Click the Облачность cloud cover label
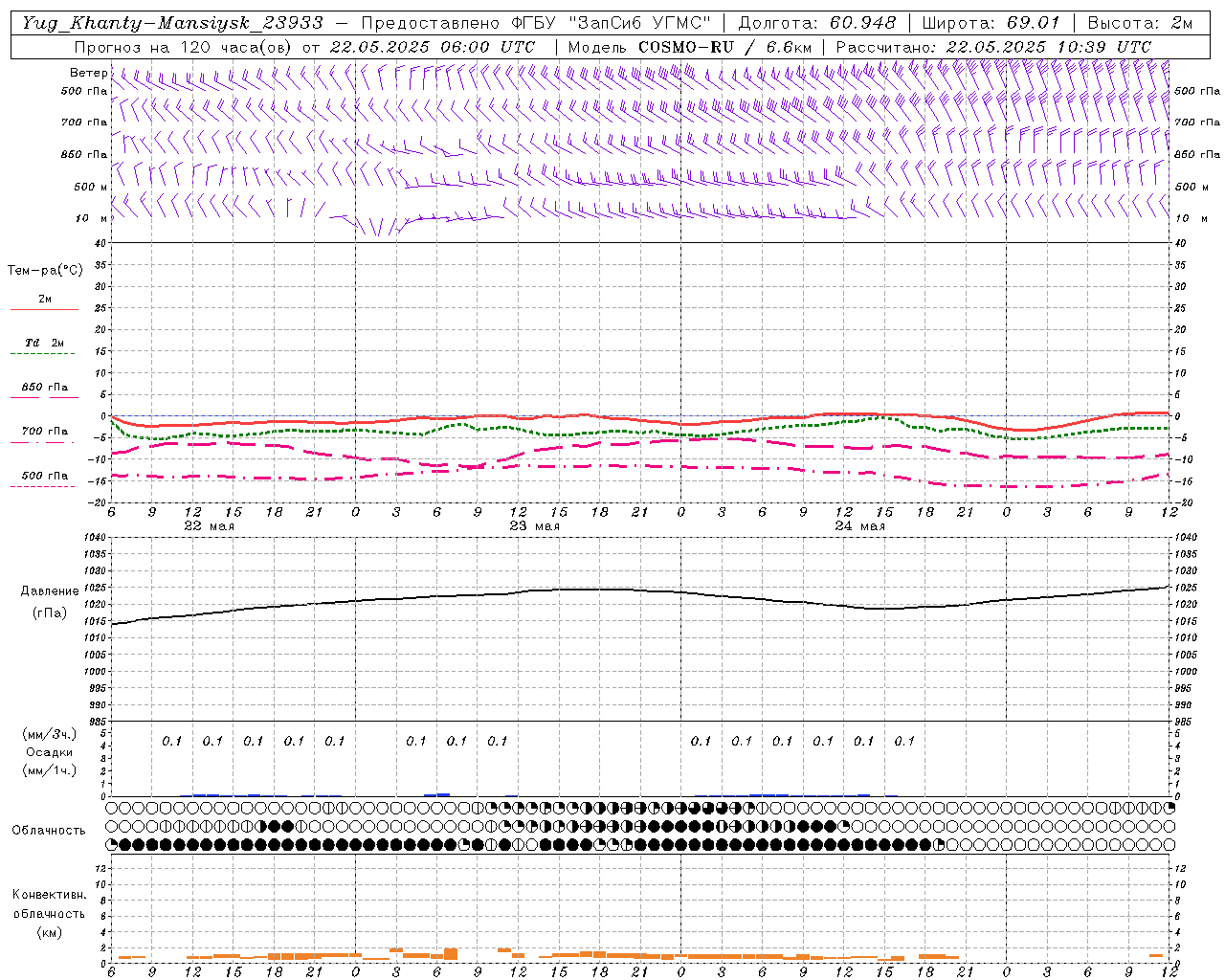 pyautogui.click(x=49, y=830)
